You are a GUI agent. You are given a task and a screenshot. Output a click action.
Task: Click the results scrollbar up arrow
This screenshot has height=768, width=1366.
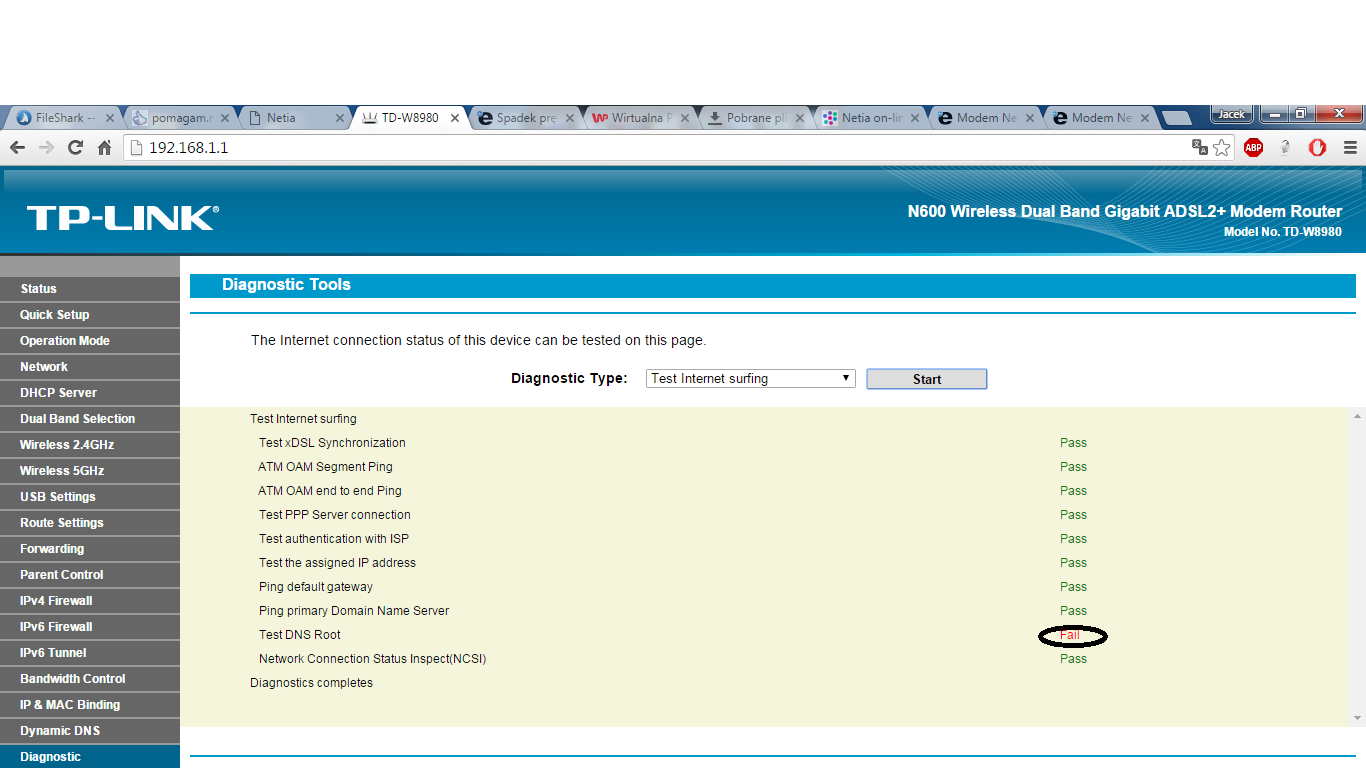tap(1357, 416)
